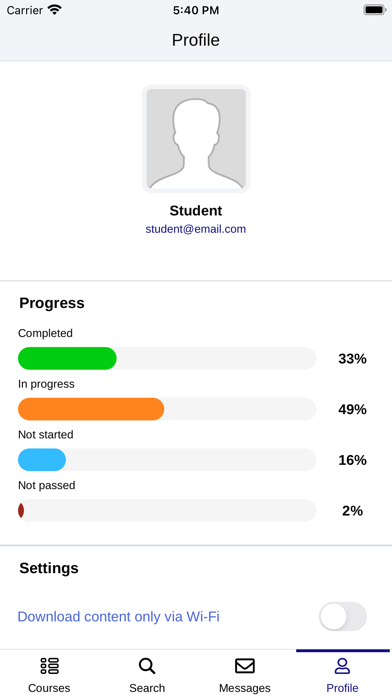Open the student@email.com email link

pyautogui.click(x=196, y=229)
